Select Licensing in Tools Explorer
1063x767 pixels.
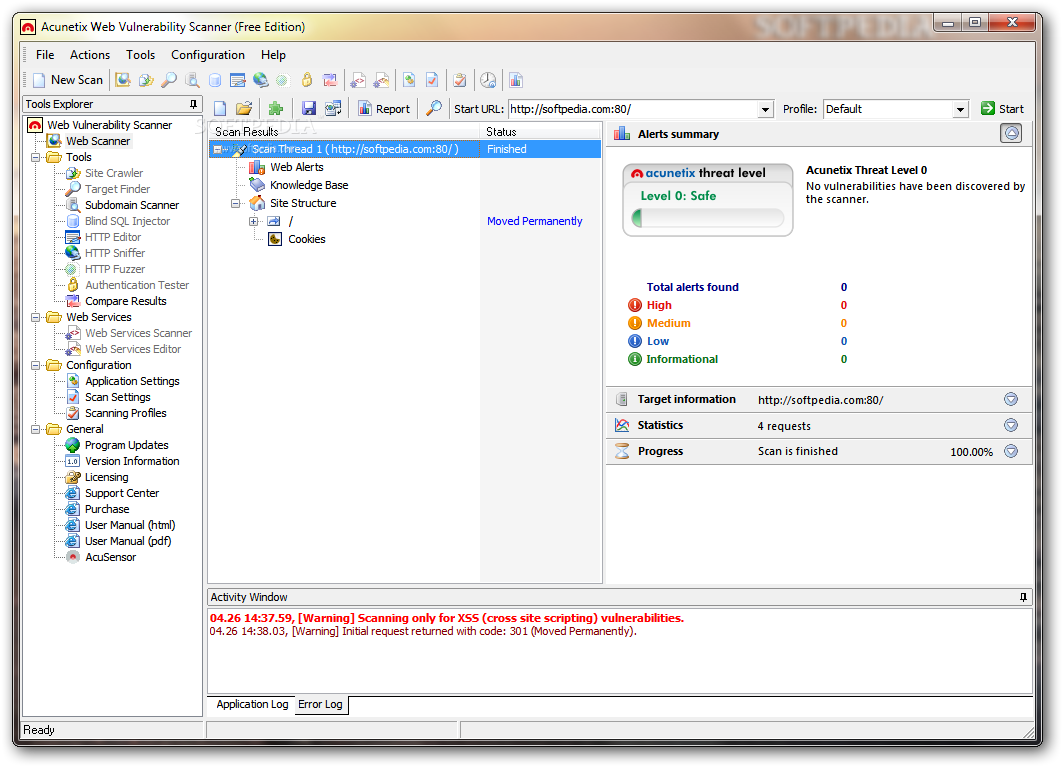point(106,477)
